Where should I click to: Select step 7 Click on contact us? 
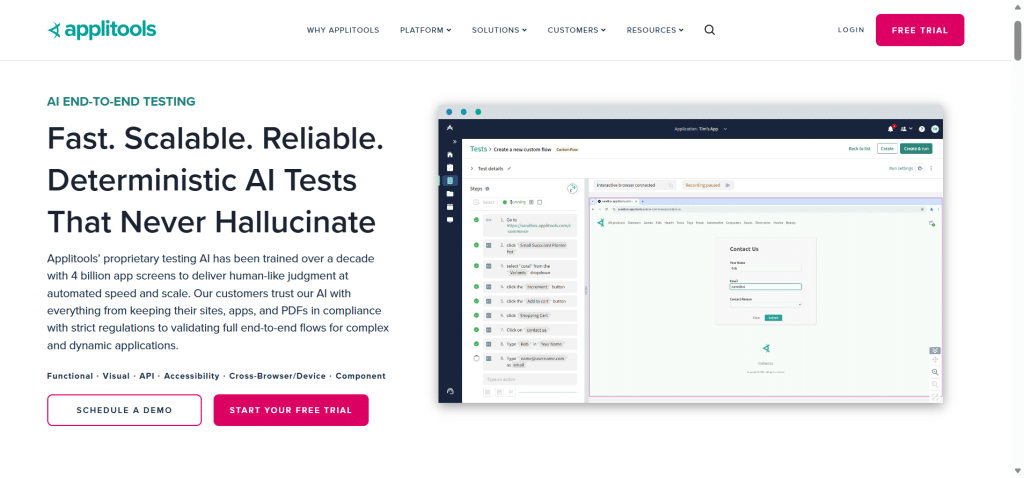(x=530, y=330)
